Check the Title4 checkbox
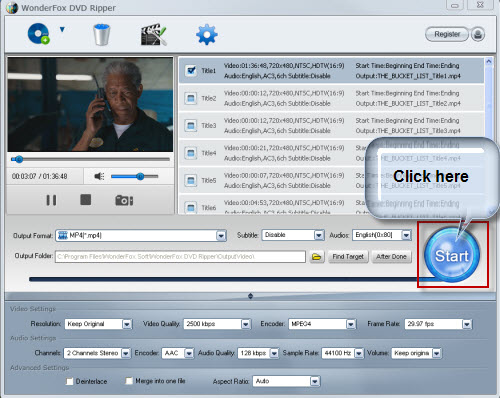Screen dimensions: 500x398 pos(191,153)
